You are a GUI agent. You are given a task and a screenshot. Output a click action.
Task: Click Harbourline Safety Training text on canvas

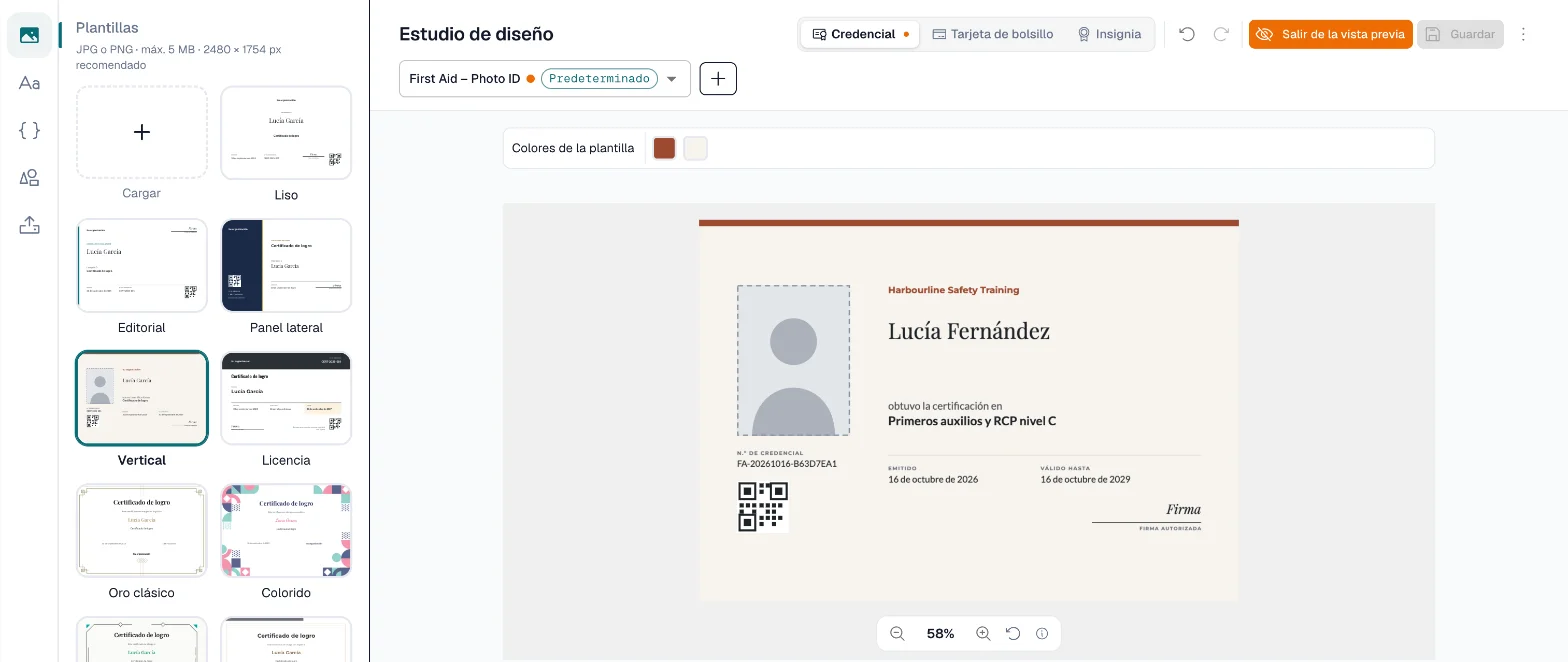[x=954, y=290]
